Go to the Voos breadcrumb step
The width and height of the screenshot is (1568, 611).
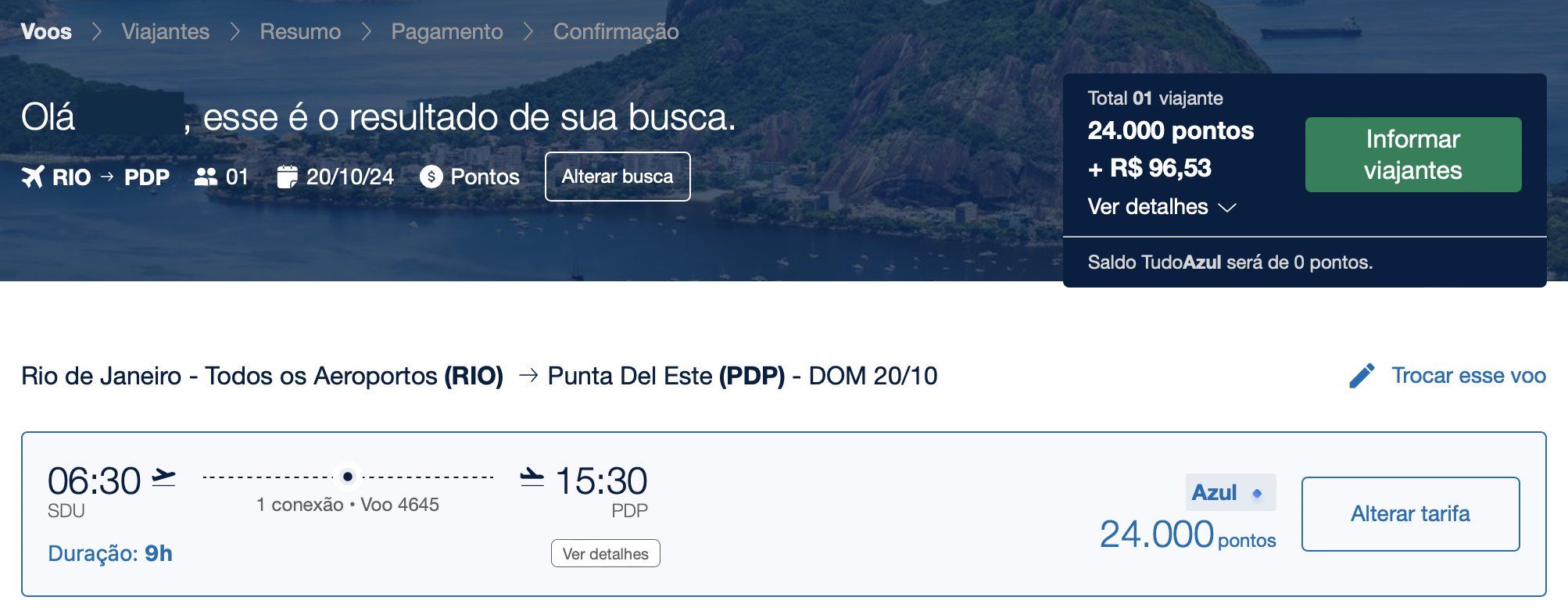point(46,31)
